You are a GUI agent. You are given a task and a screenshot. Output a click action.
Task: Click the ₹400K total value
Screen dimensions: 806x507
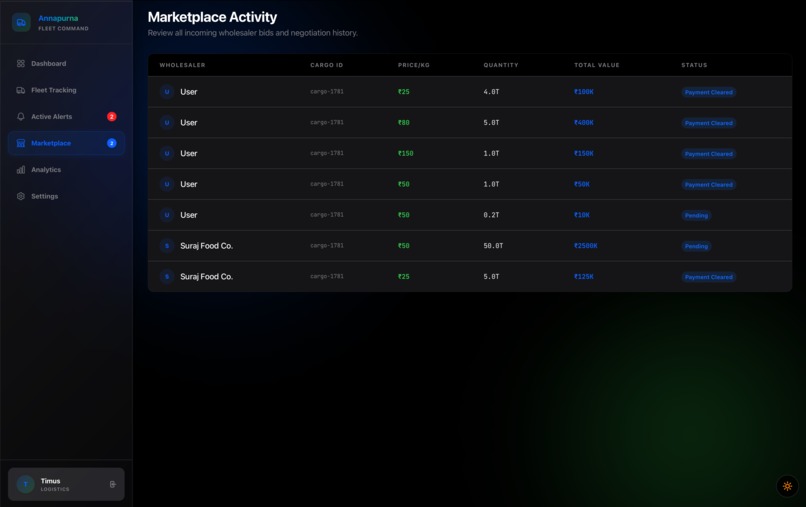[583, 123]
